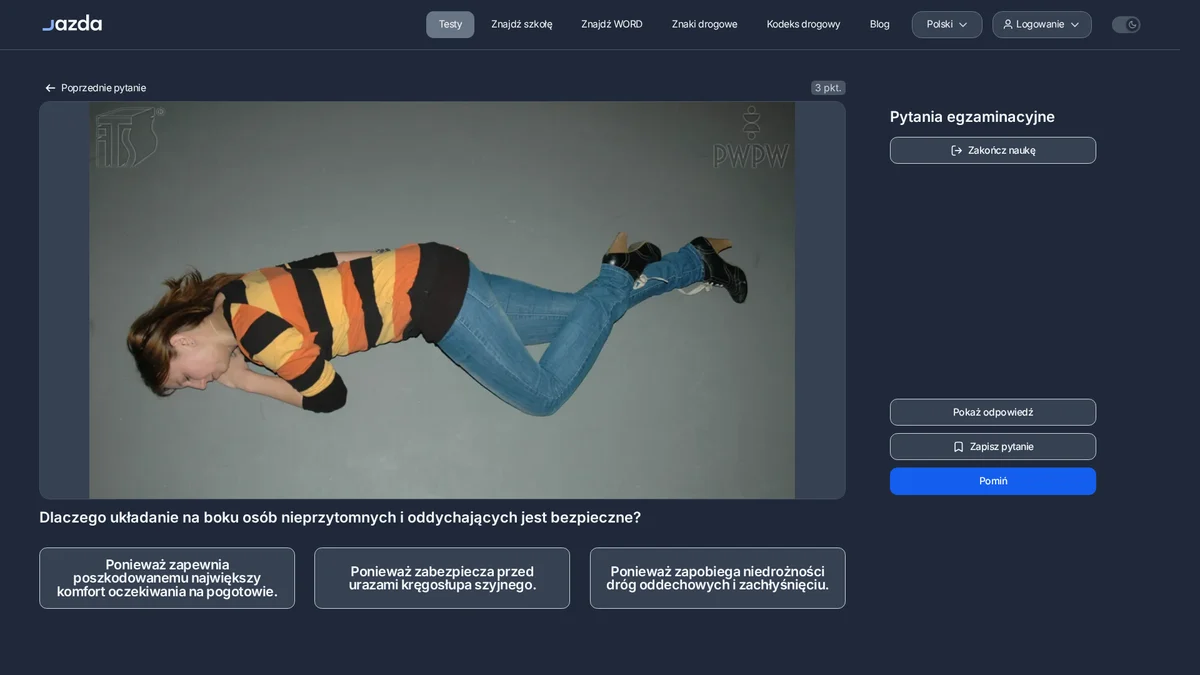
Task: Click the Pytania egzaminacyjne heading
Action: tap(972, 117)
